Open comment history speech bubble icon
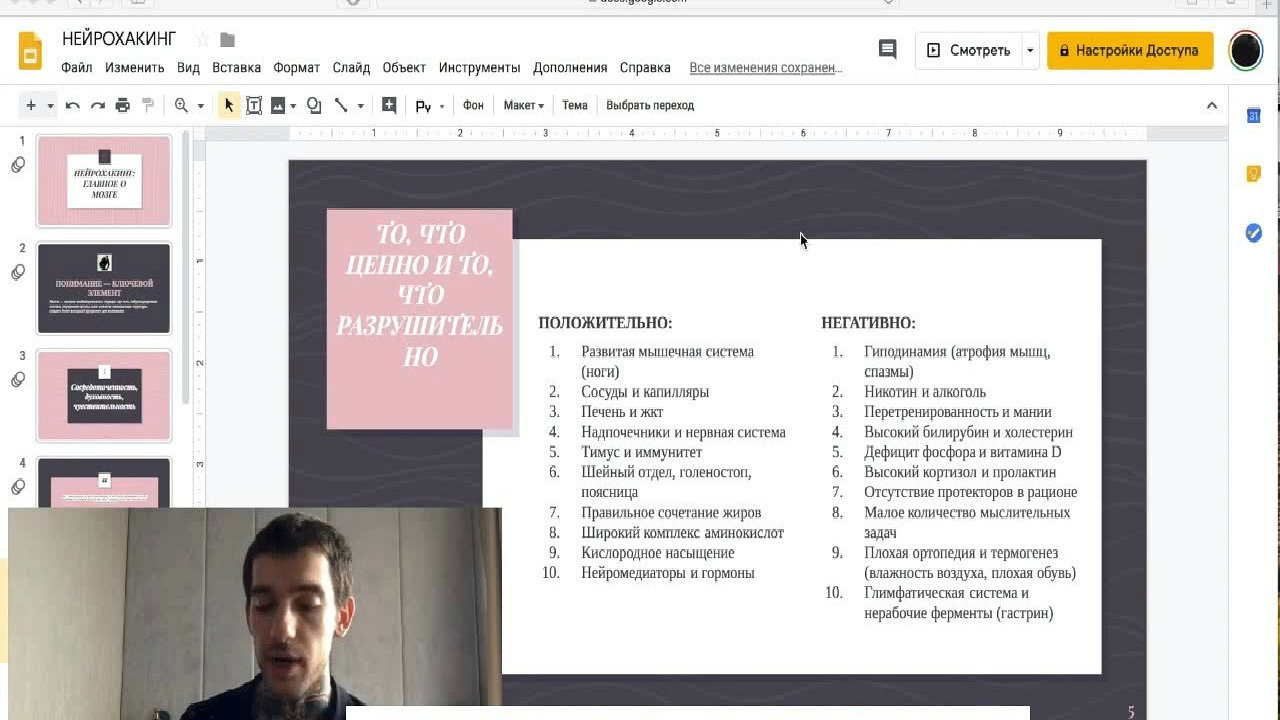Image resolution: width=1280 pixels, height=720 pixels. pos(887,50)
